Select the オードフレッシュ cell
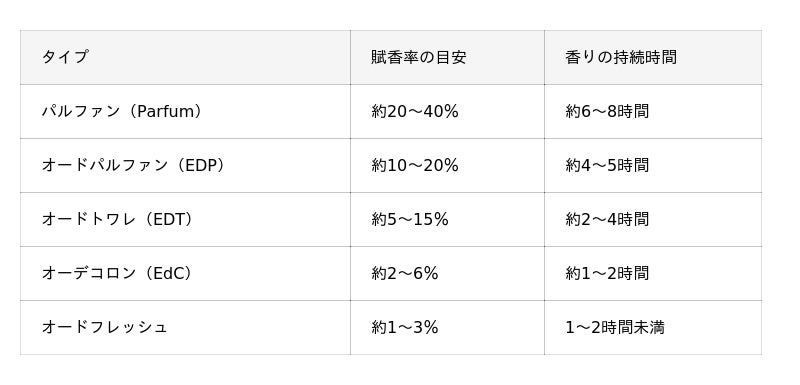This screenshot has height=385, width=800. (x=185, y=328)
